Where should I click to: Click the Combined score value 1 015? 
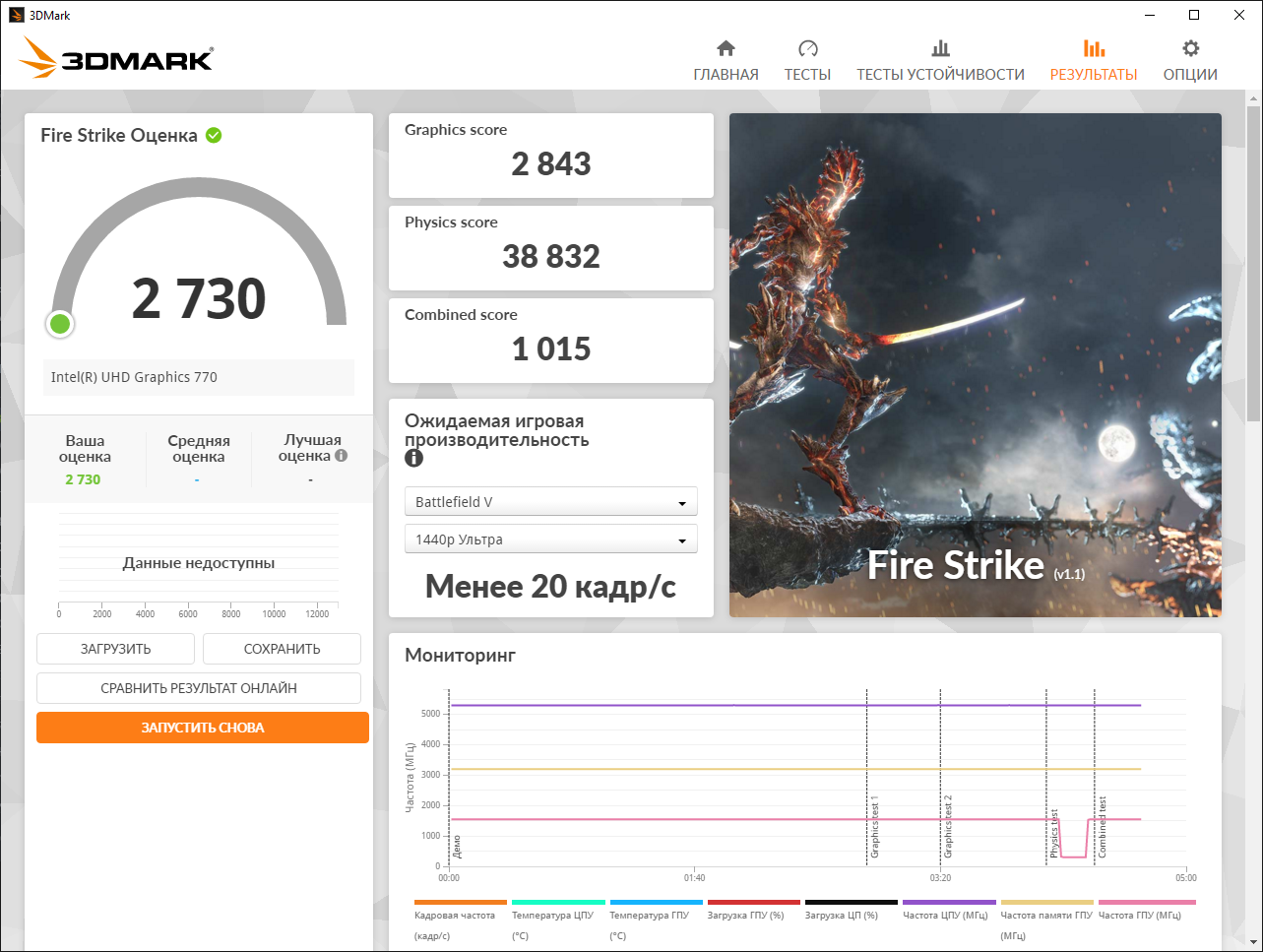[551, 349]
